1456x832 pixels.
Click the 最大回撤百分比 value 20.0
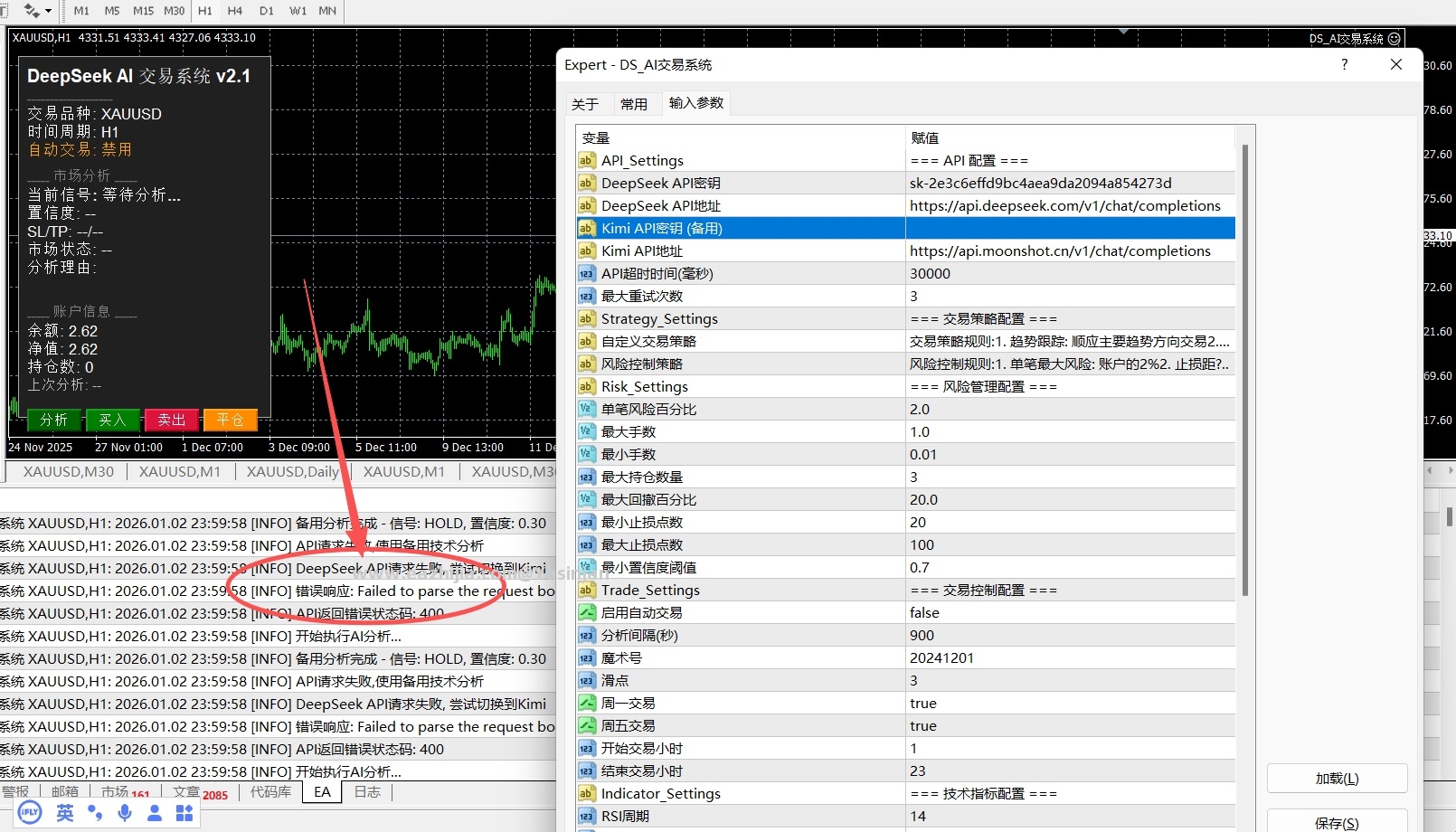click(x=923, y=499)
